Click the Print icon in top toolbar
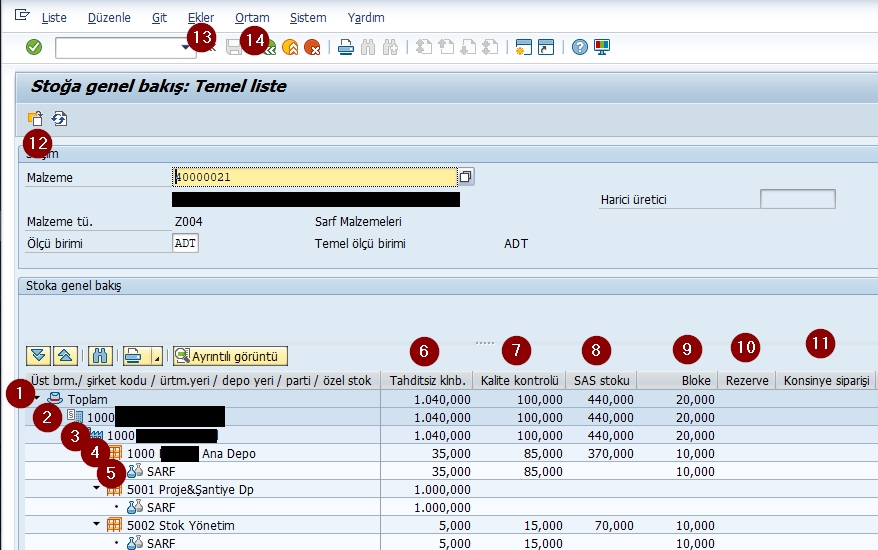This screenshot has height=550, width=878. pyautogui.click(x=345, y=47)
